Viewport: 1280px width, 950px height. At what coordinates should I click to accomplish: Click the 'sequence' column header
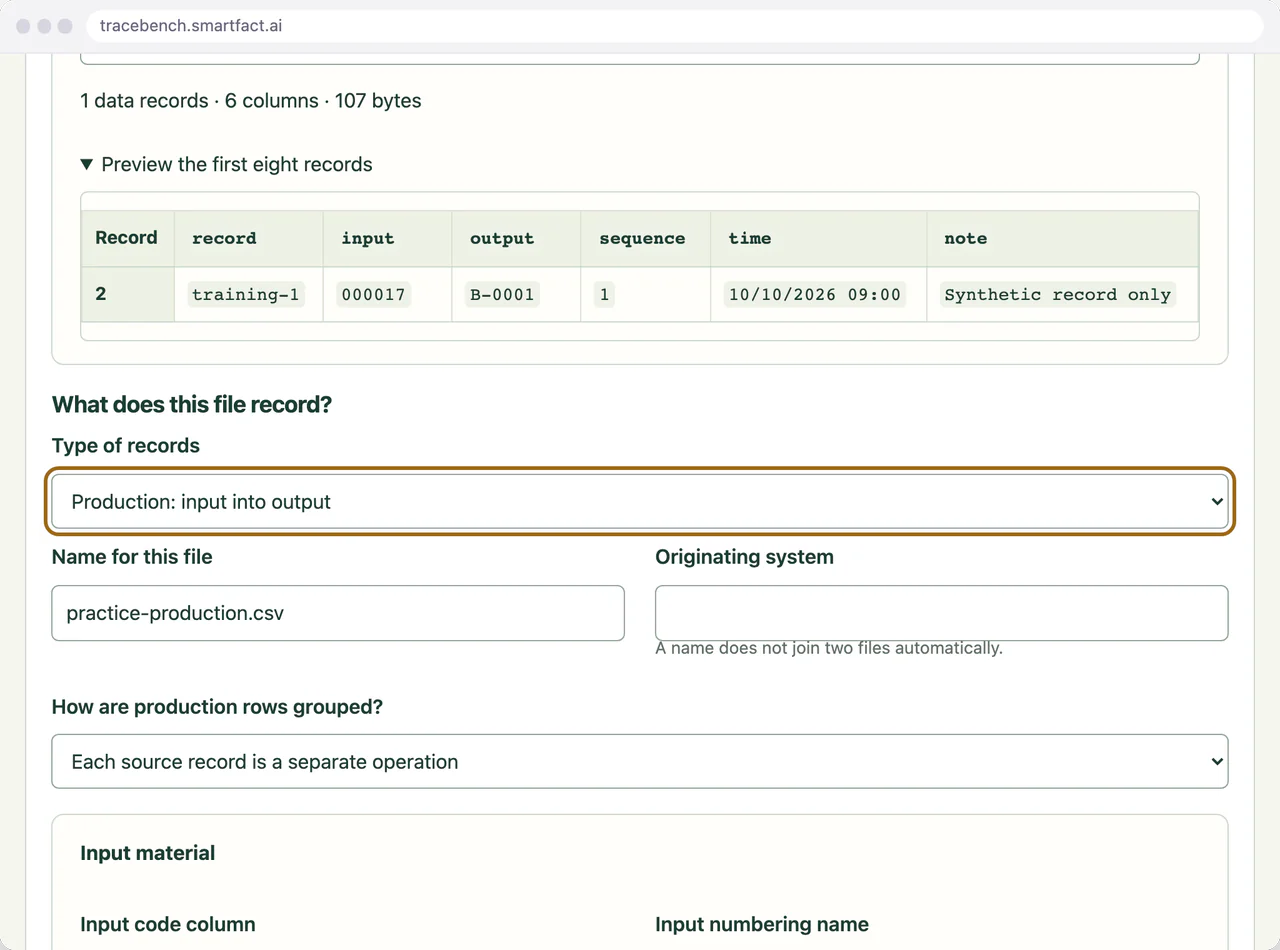[642, 238]
